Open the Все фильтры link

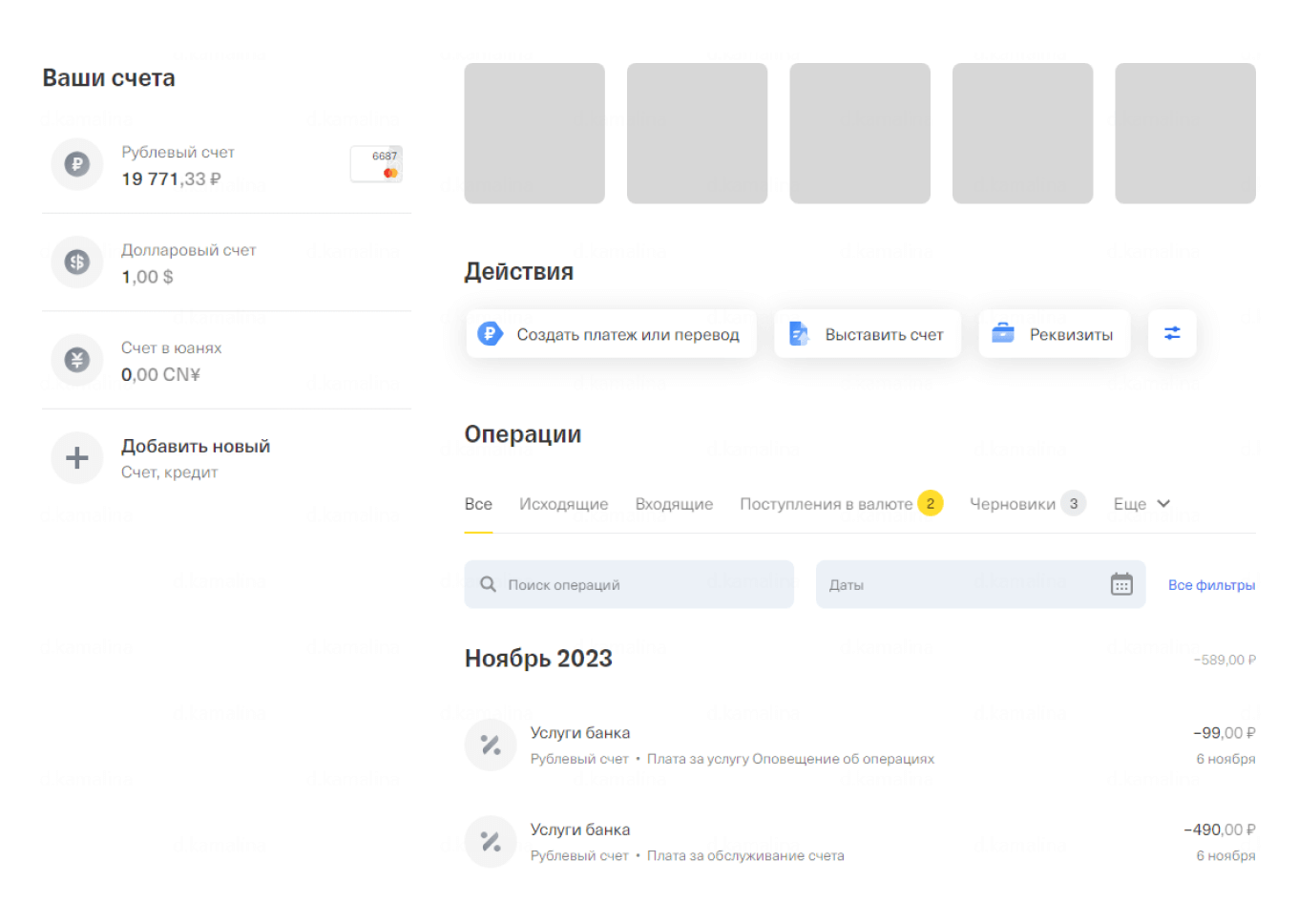(1211, 585)
